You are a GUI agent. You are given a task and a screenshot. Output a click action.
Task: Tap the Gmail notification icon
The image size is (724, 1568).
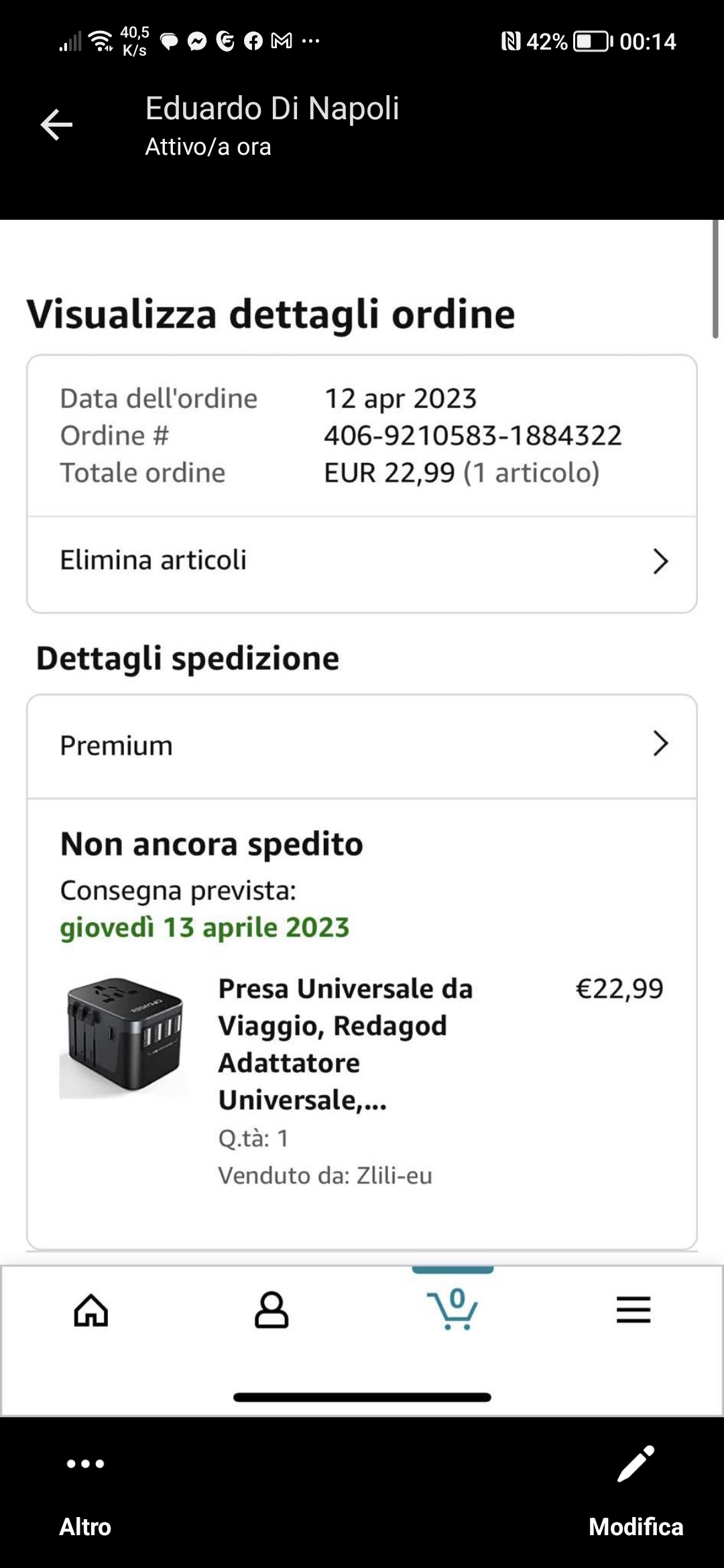[x=282, y=42]
